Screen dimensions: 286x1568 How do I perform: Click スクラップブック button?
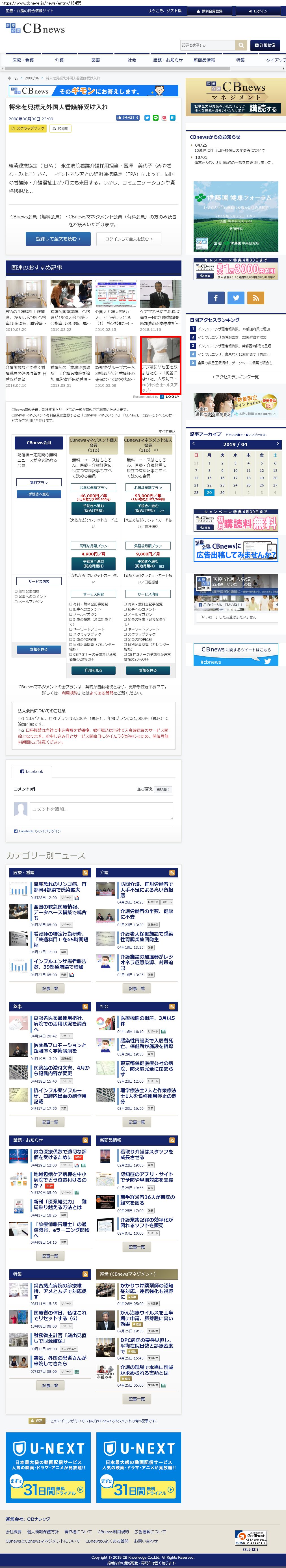28,129
